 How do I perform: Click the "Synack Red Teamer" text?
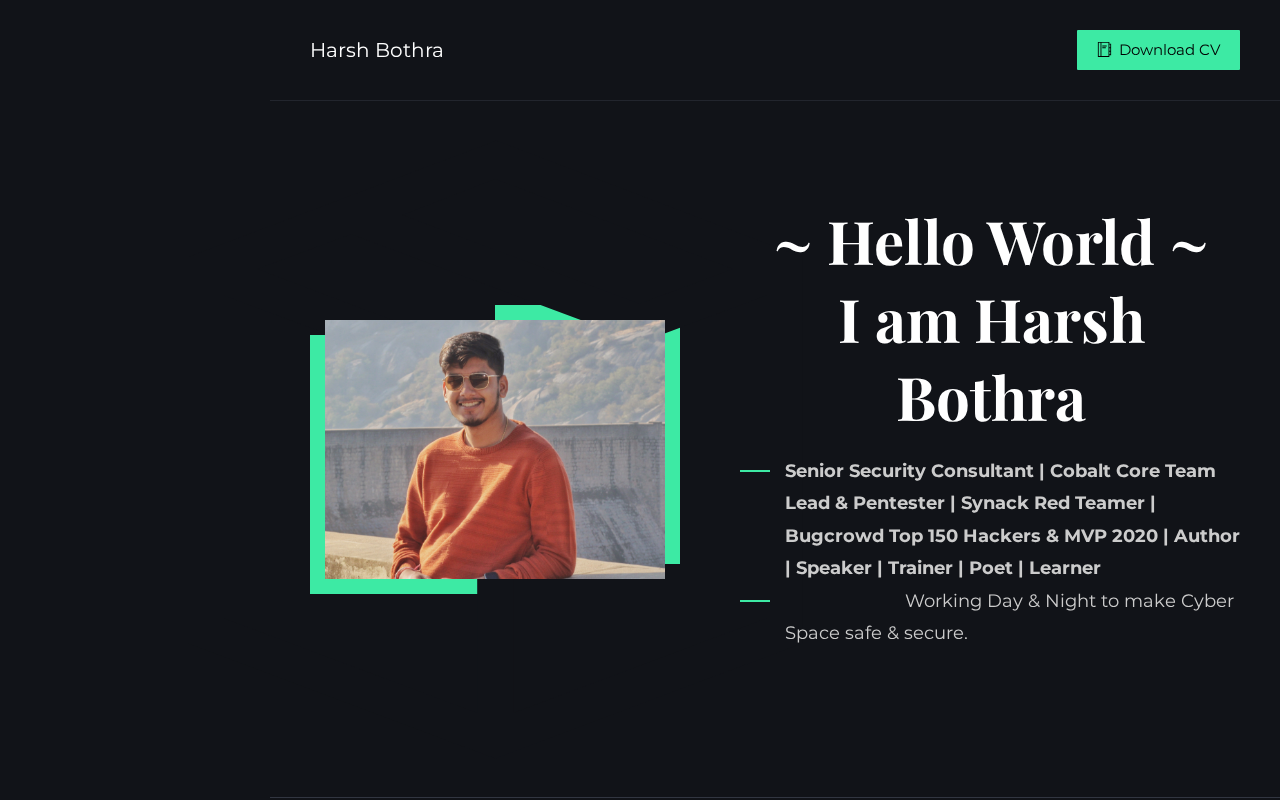[x=1053, y=503]
